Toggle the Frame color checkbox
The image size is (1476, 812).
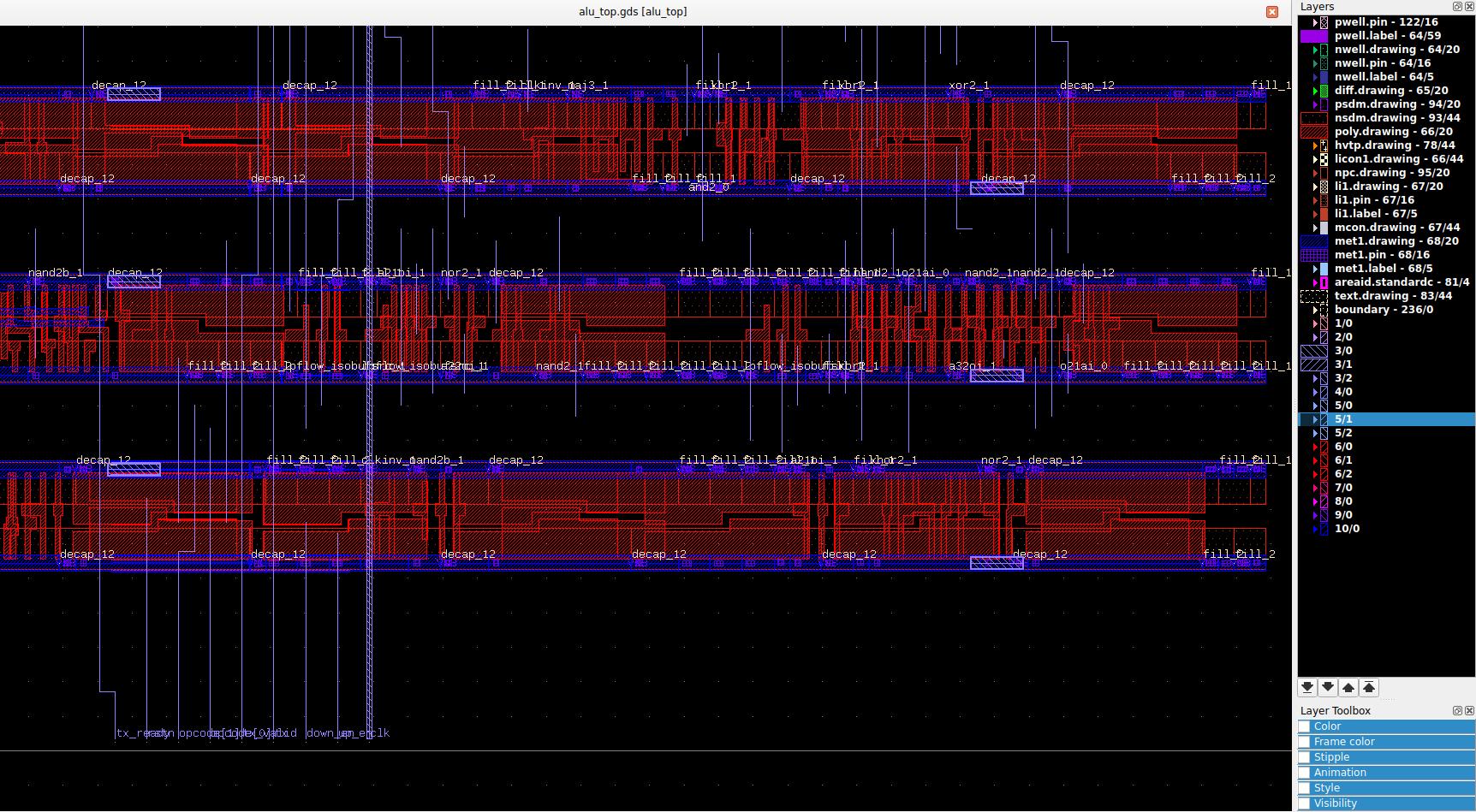tap(1304, 741)
